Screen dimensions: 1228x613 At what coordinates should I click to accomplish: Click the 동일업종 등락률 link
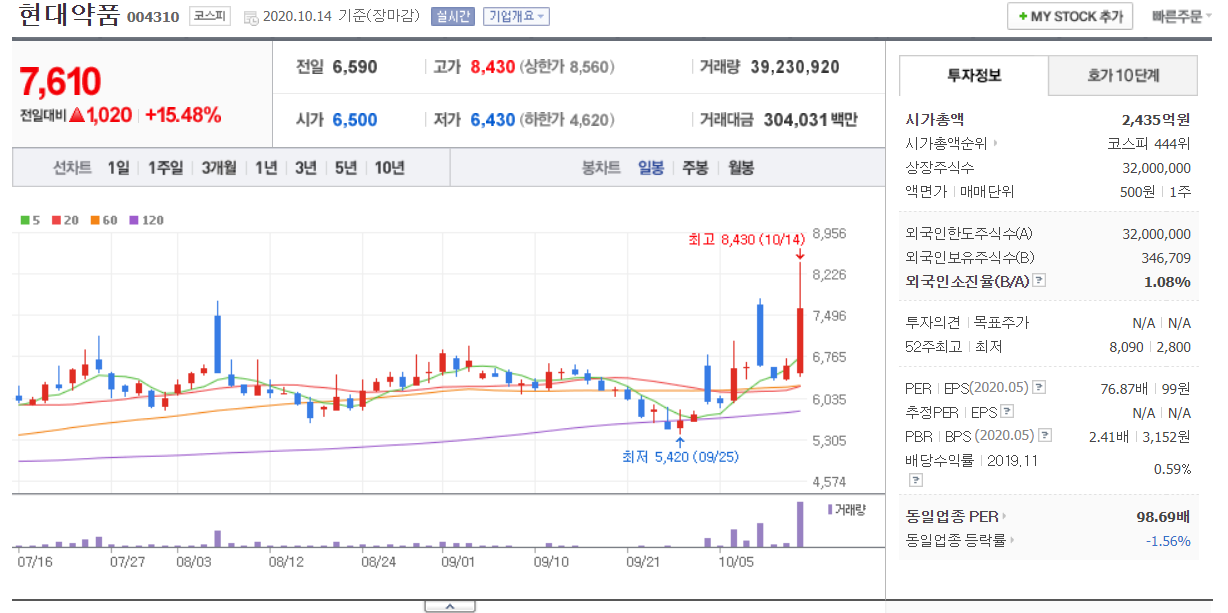click(956, 541)
